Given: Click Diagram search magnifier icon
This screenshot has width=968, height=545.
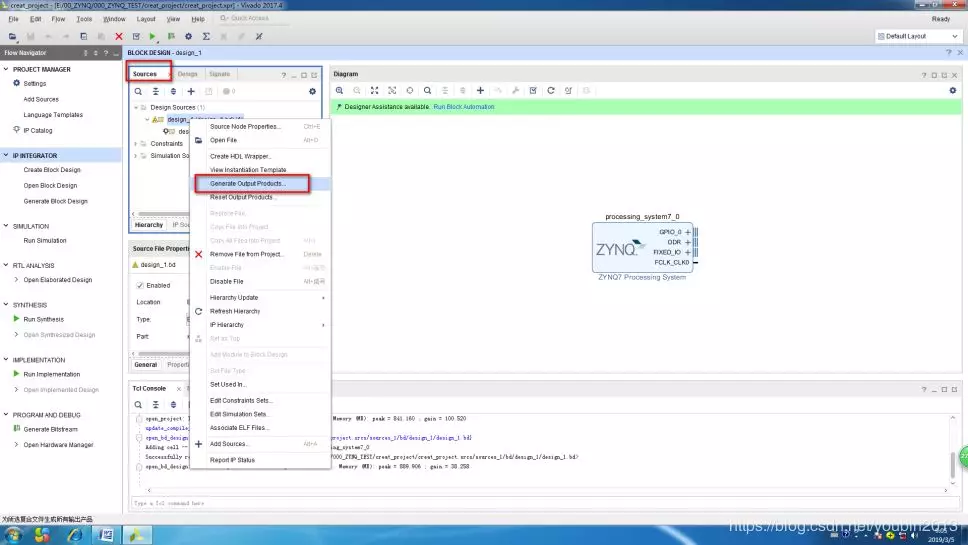Looking at the screenshot, I should tap(427, 90).
